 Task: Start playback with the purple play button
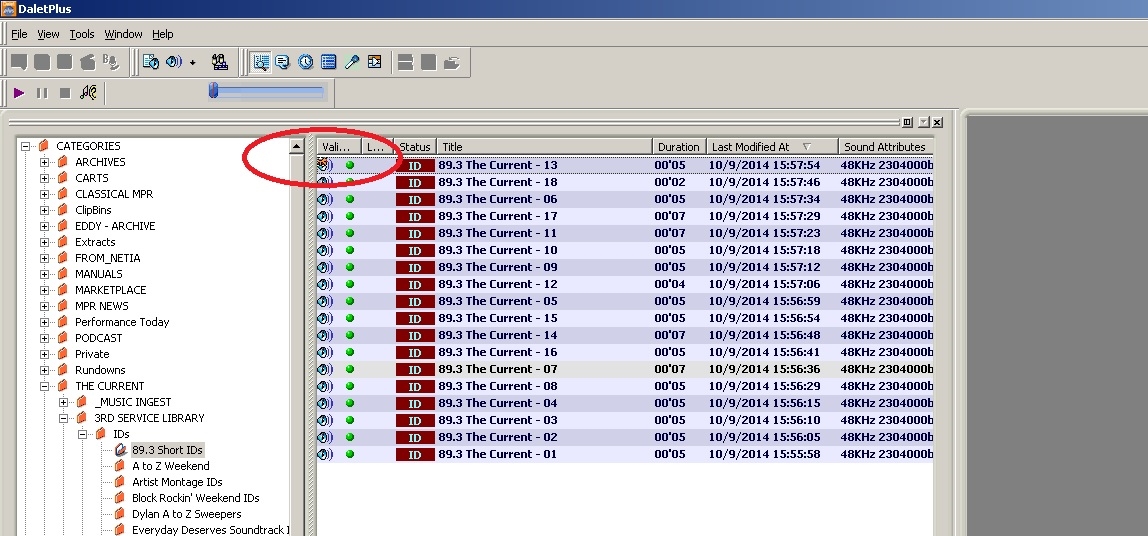tap(19, 93)
